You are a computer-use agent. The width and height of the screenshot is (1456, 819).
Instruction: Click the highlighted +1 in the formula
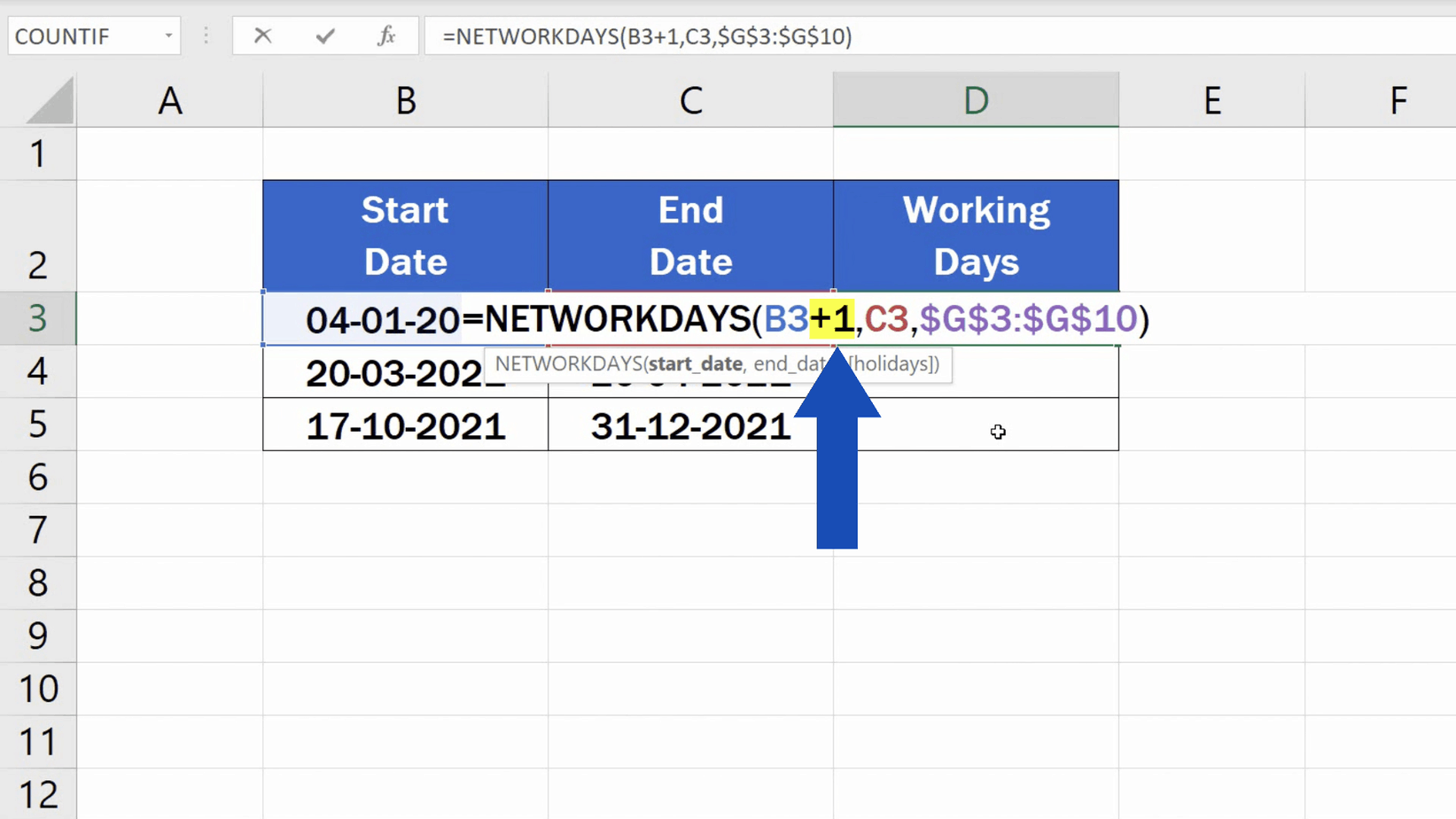831,320
